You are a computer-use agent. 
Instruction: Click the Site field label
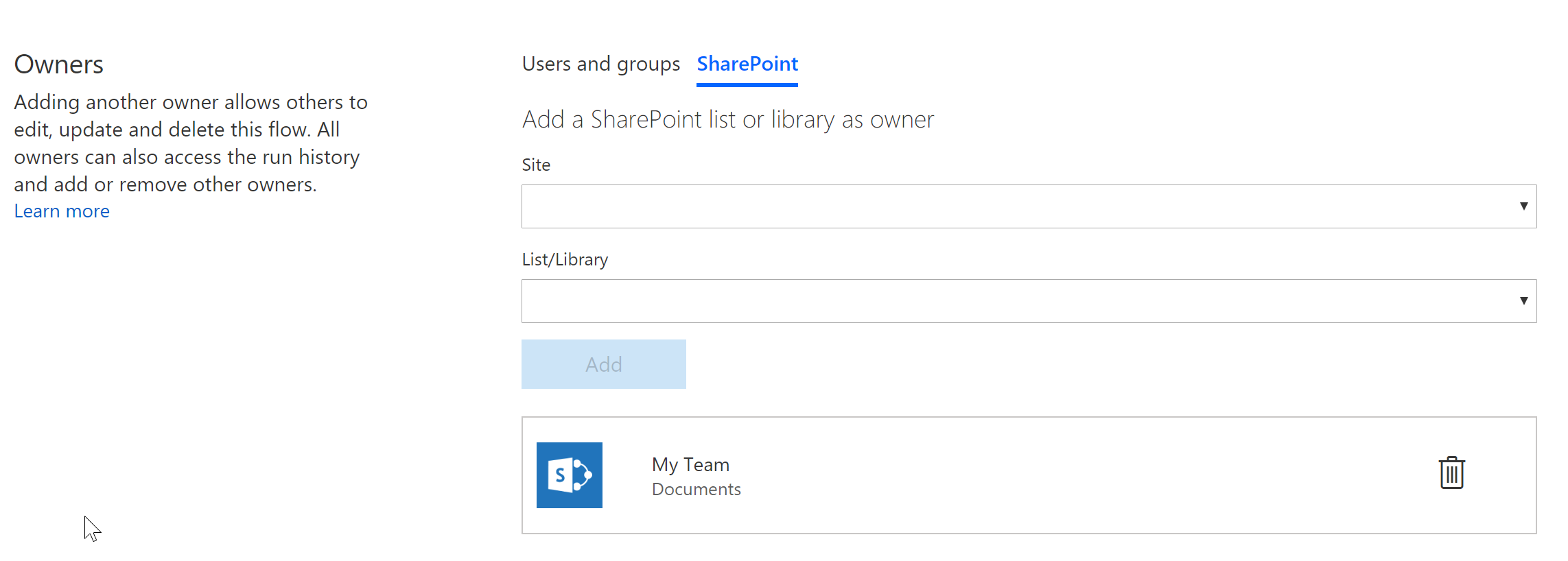(x=536, y=165)
